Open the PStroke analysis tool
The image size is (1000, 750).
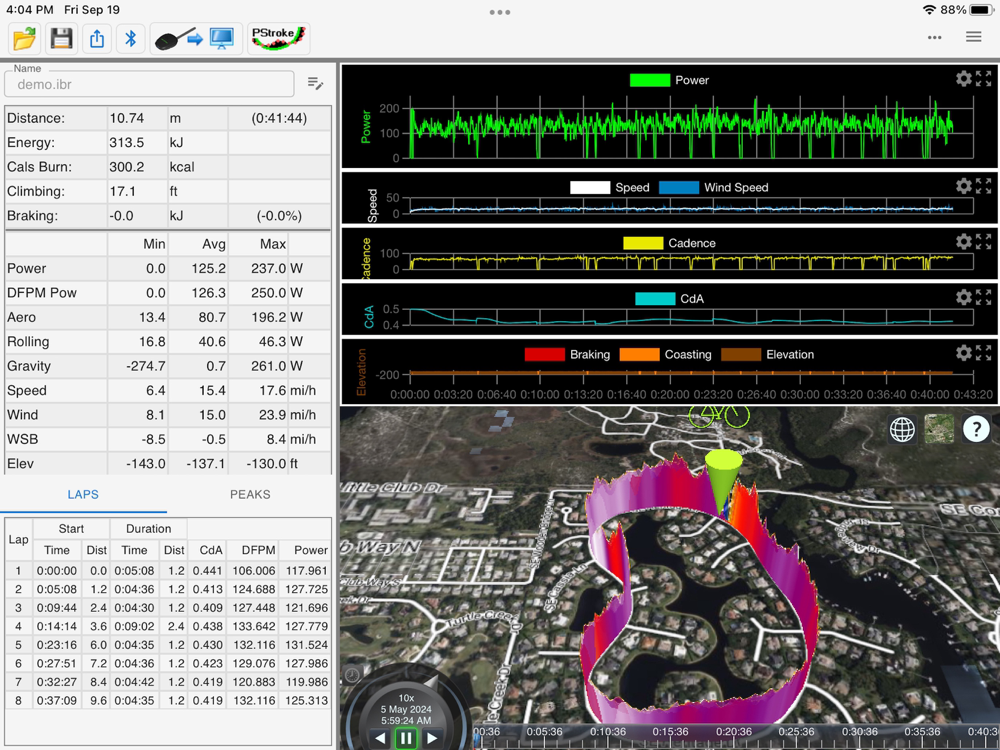(278, 39)
